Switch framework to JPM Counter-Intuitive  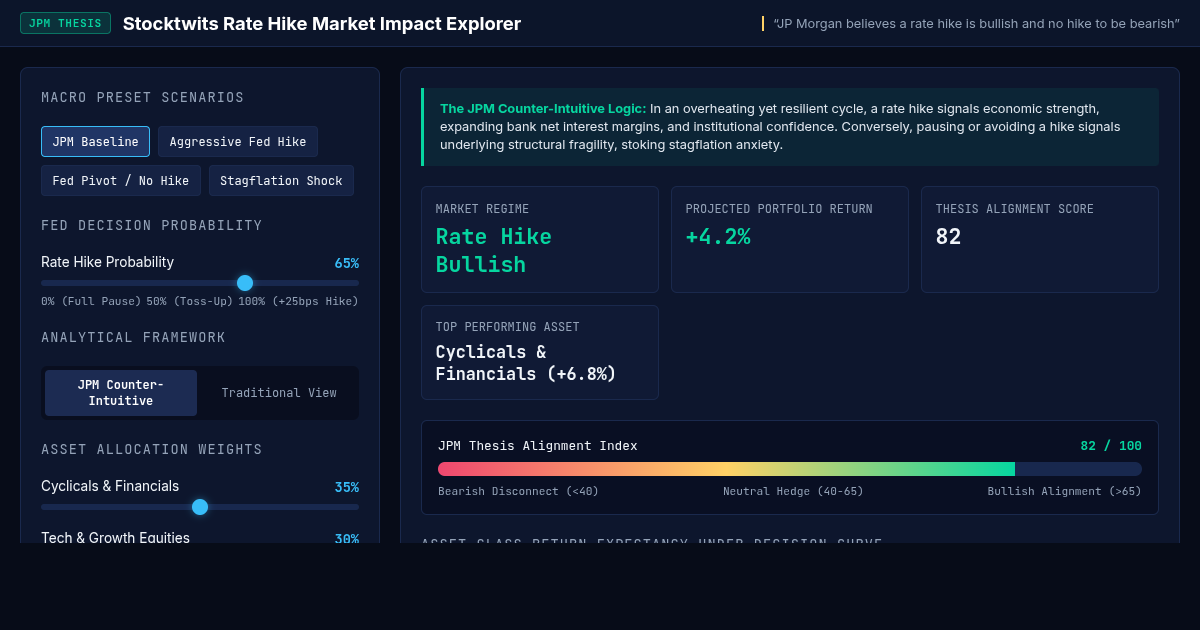121,393
